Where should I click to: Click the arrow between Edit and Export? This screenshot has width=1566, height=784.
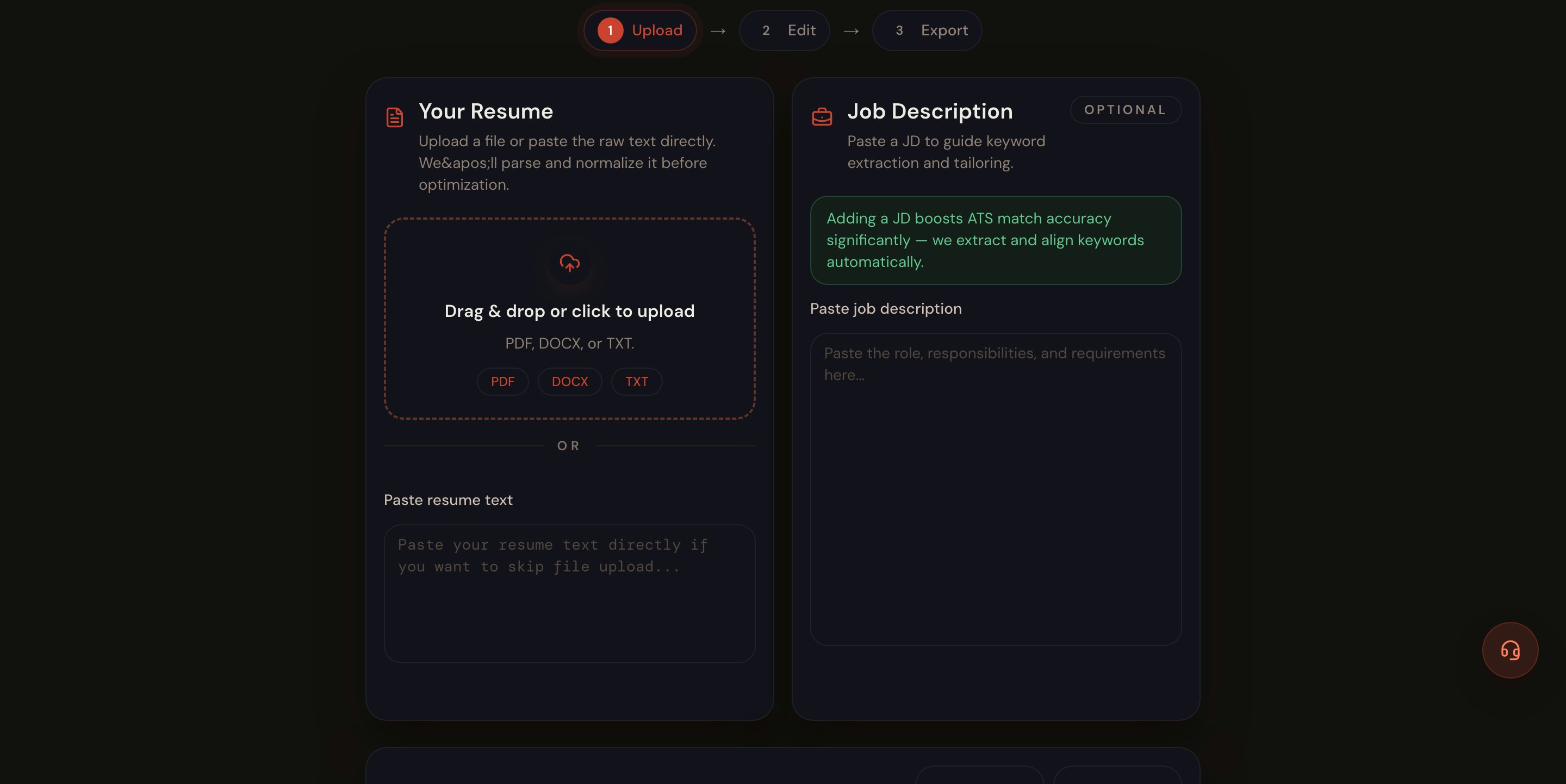(851, 31)
